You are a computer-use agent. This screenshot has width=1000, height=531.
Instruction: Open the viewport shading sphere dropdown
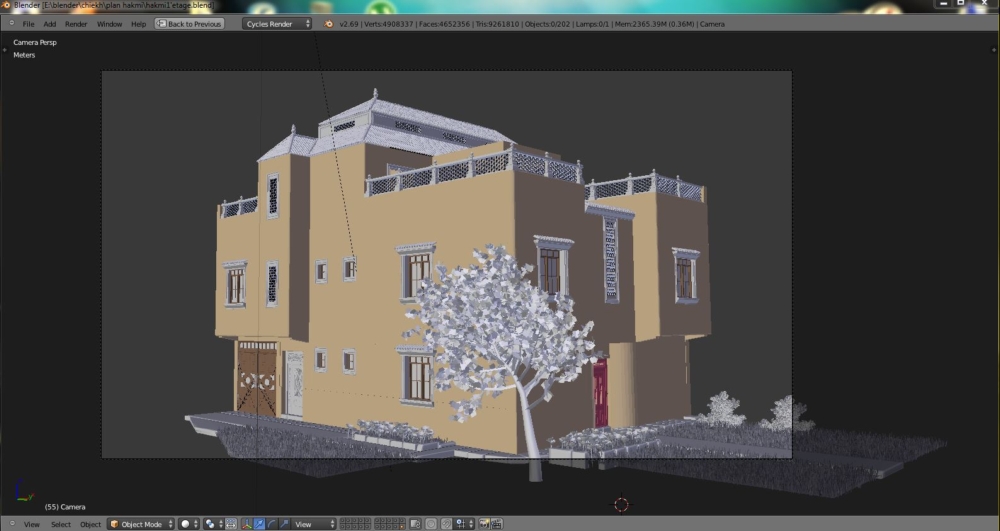pos(188,524)
